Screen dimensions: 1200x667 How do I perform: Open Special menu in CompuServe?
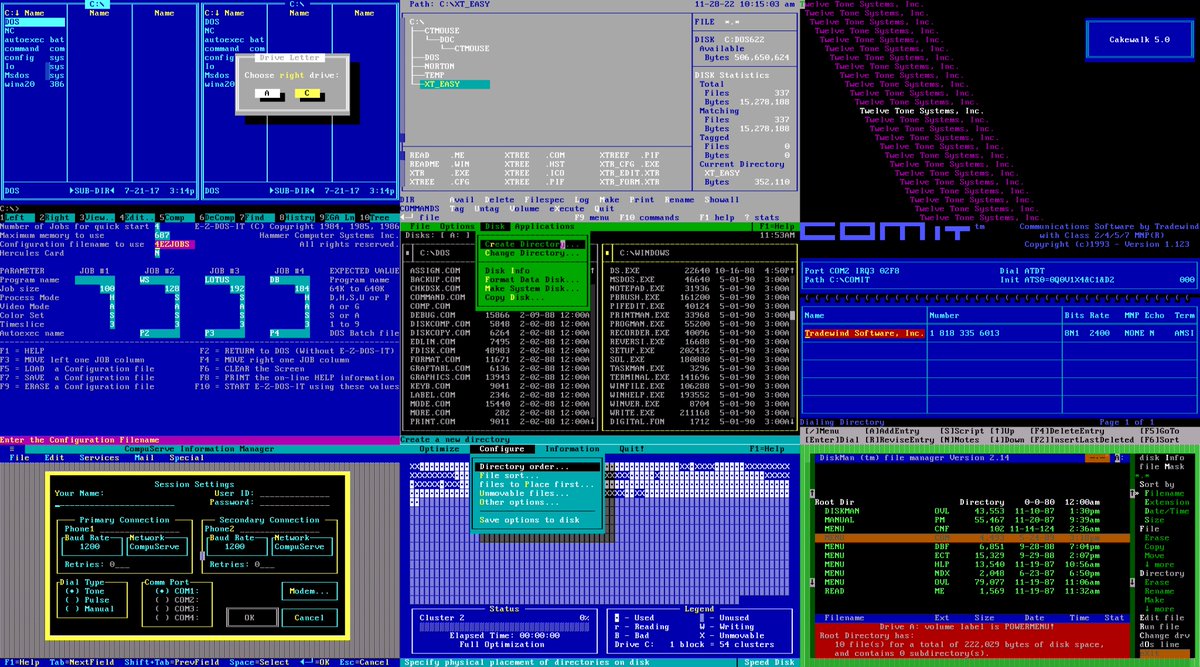pyautogui.click(x=187, y=458)
